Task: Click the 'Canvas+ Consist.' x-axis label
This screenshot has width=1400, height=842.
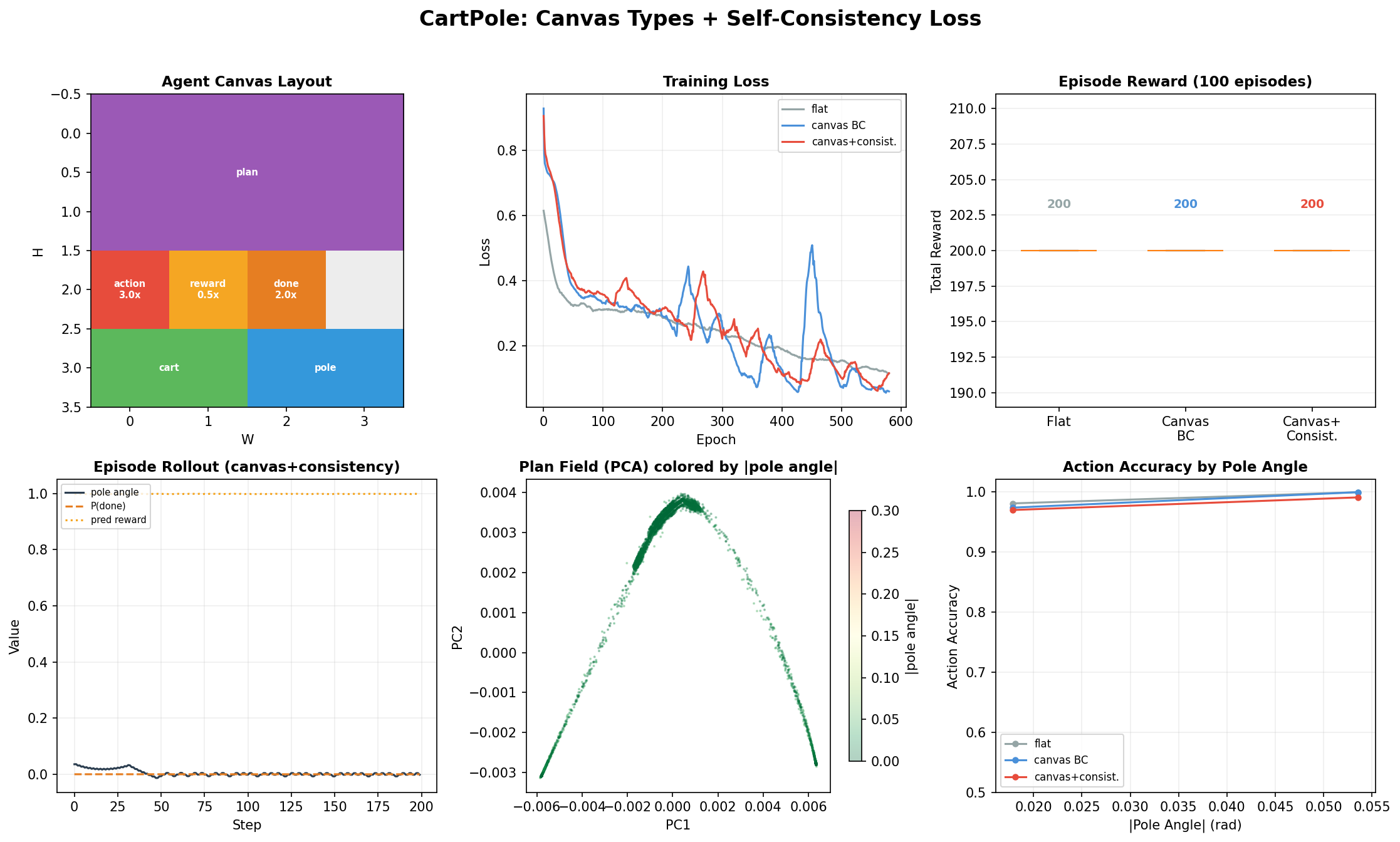Action: pyautogui.click(x=1311, y=429)
